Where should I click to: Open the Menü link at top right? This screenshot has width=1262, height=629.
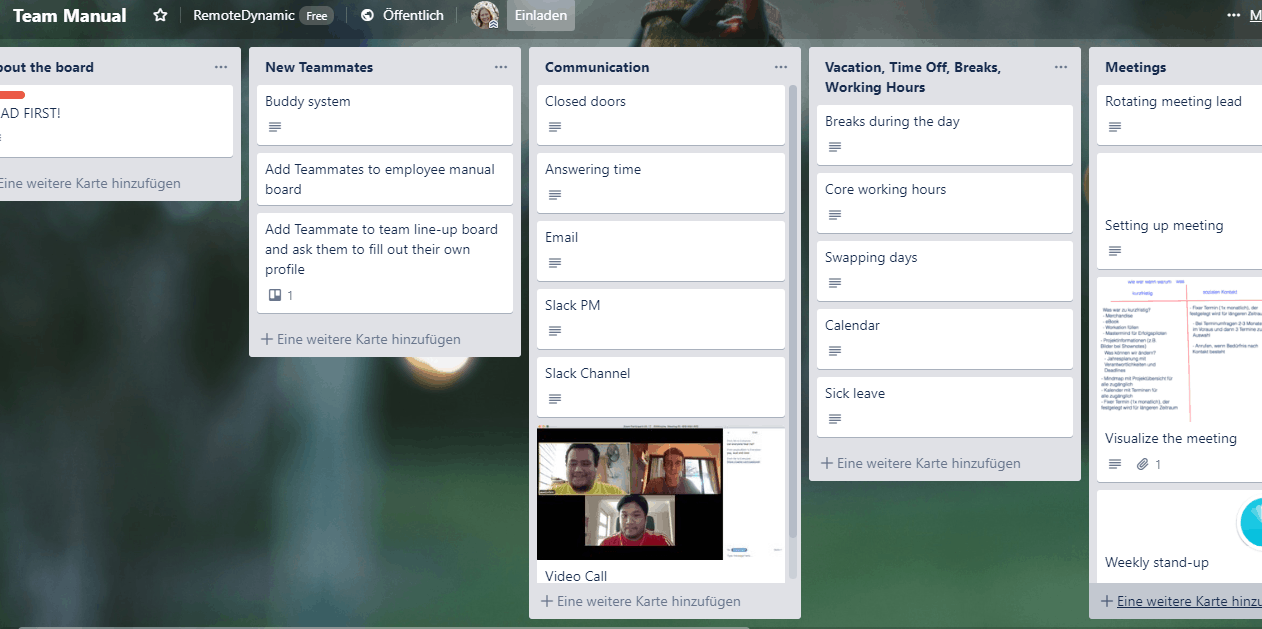(1256, 15)
